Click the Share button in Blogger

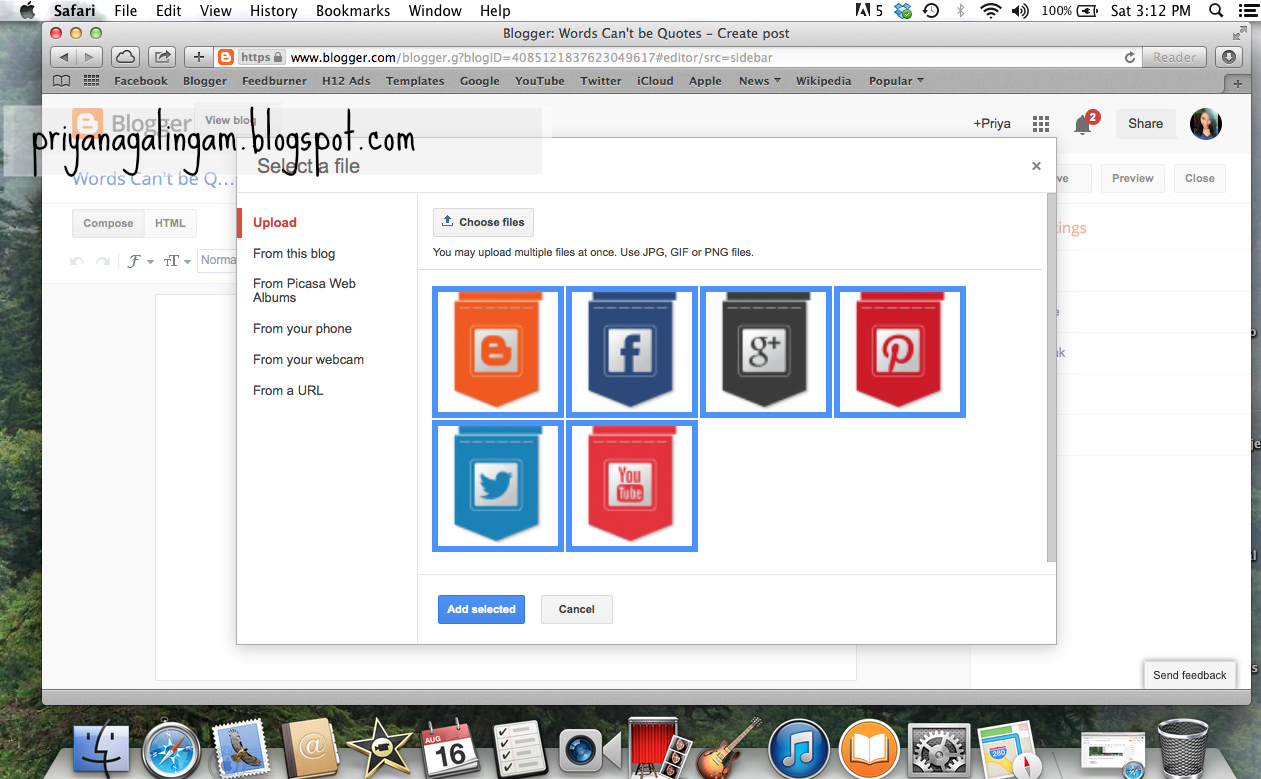click(x=1145, y=124)
